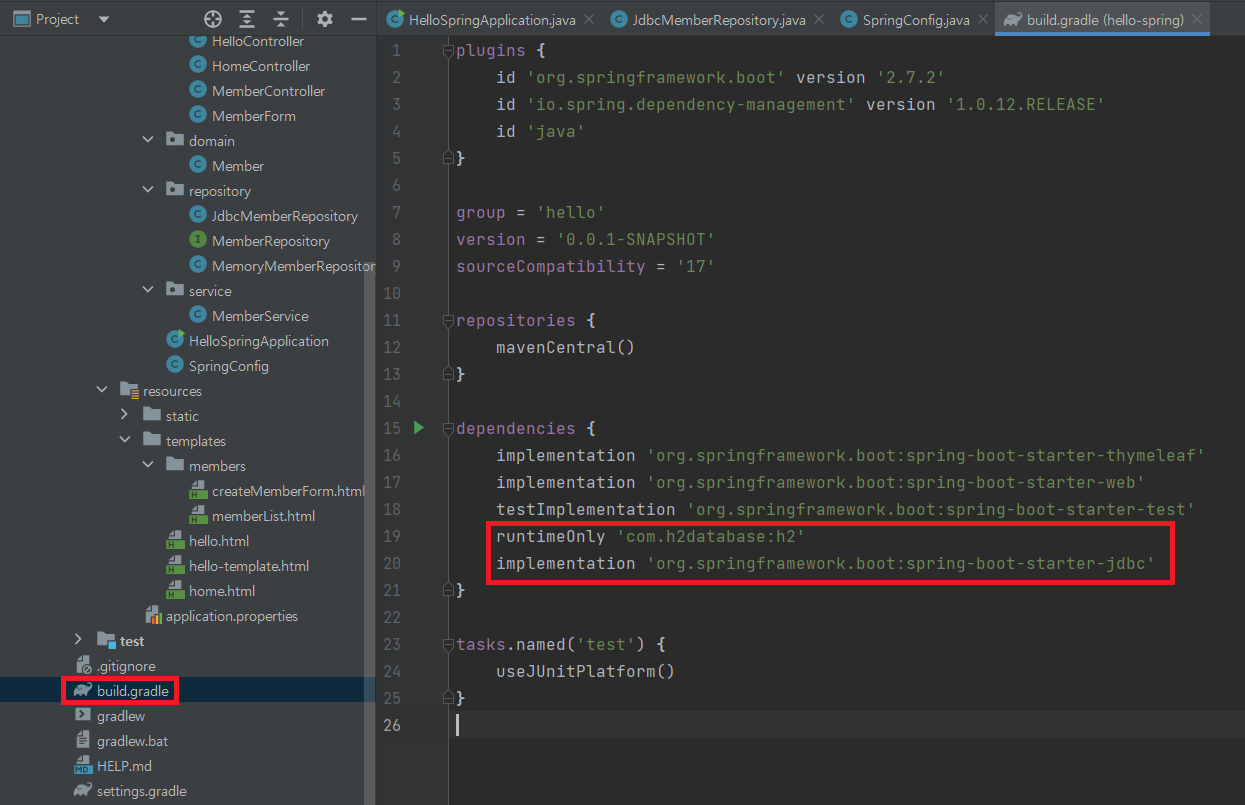Click the Expand All icon in Project panel
The height and width of the screenshot is (805, 1245).
[x=247, y=19]
